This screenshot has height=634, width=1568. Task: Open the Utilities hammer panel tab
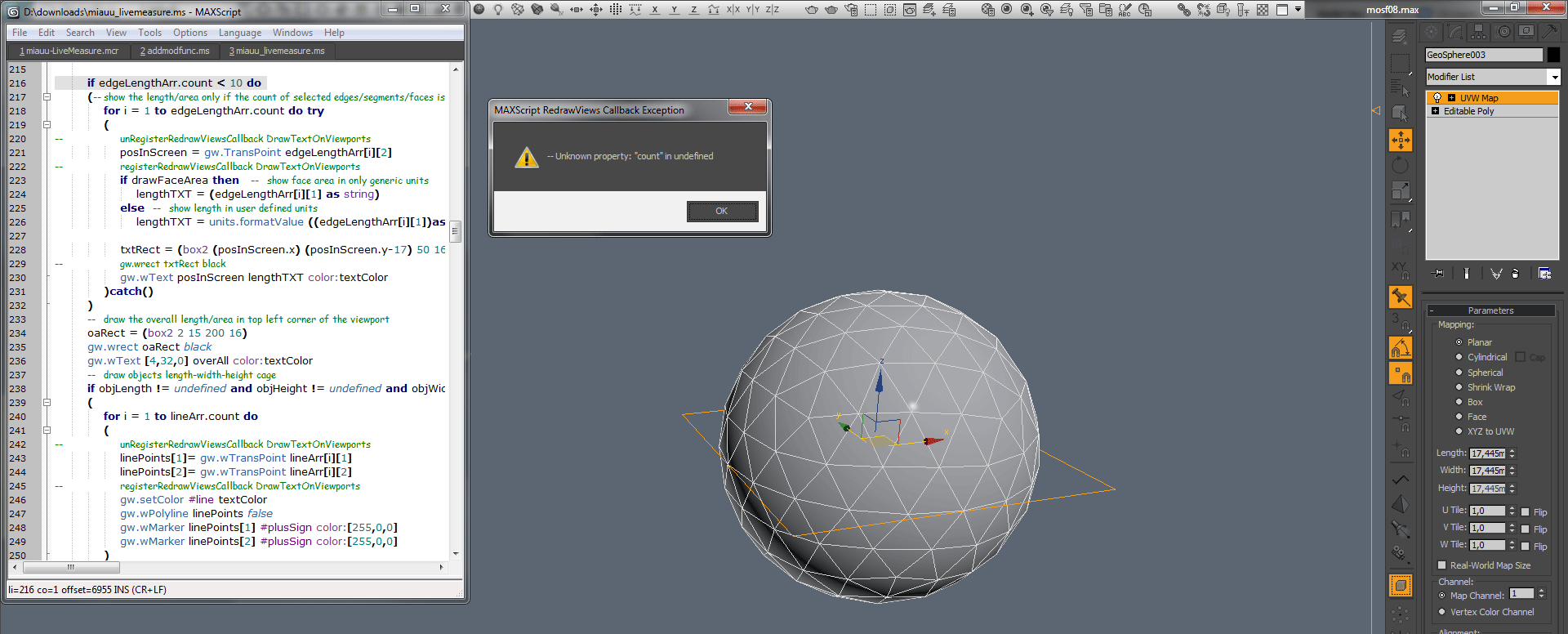click(1549, 32)
